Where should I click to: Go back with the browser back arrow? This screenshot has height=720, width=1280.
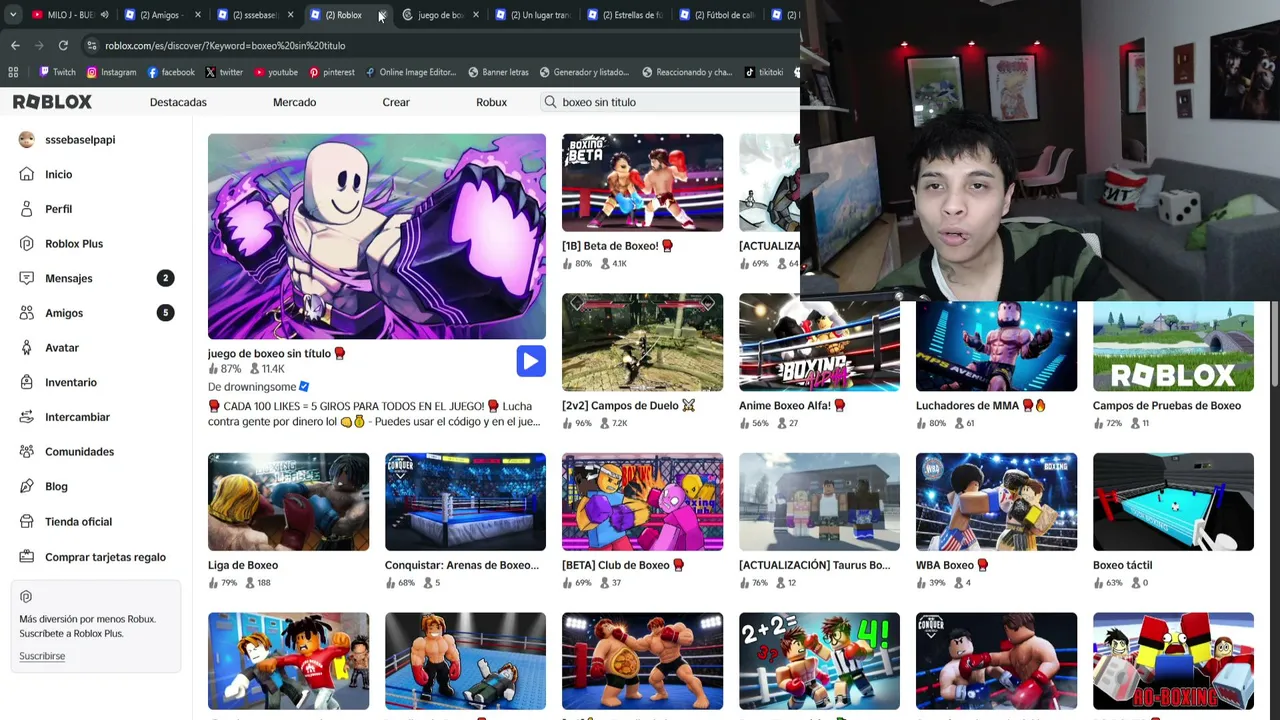(x=15, y=45)
